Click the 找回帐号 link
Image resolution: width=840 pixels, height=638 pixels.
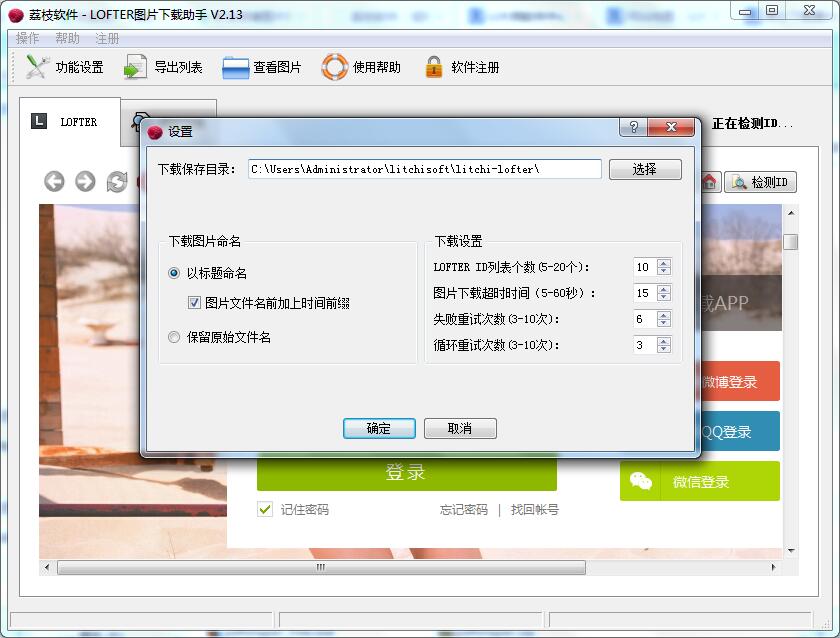[x=535, y=509]
